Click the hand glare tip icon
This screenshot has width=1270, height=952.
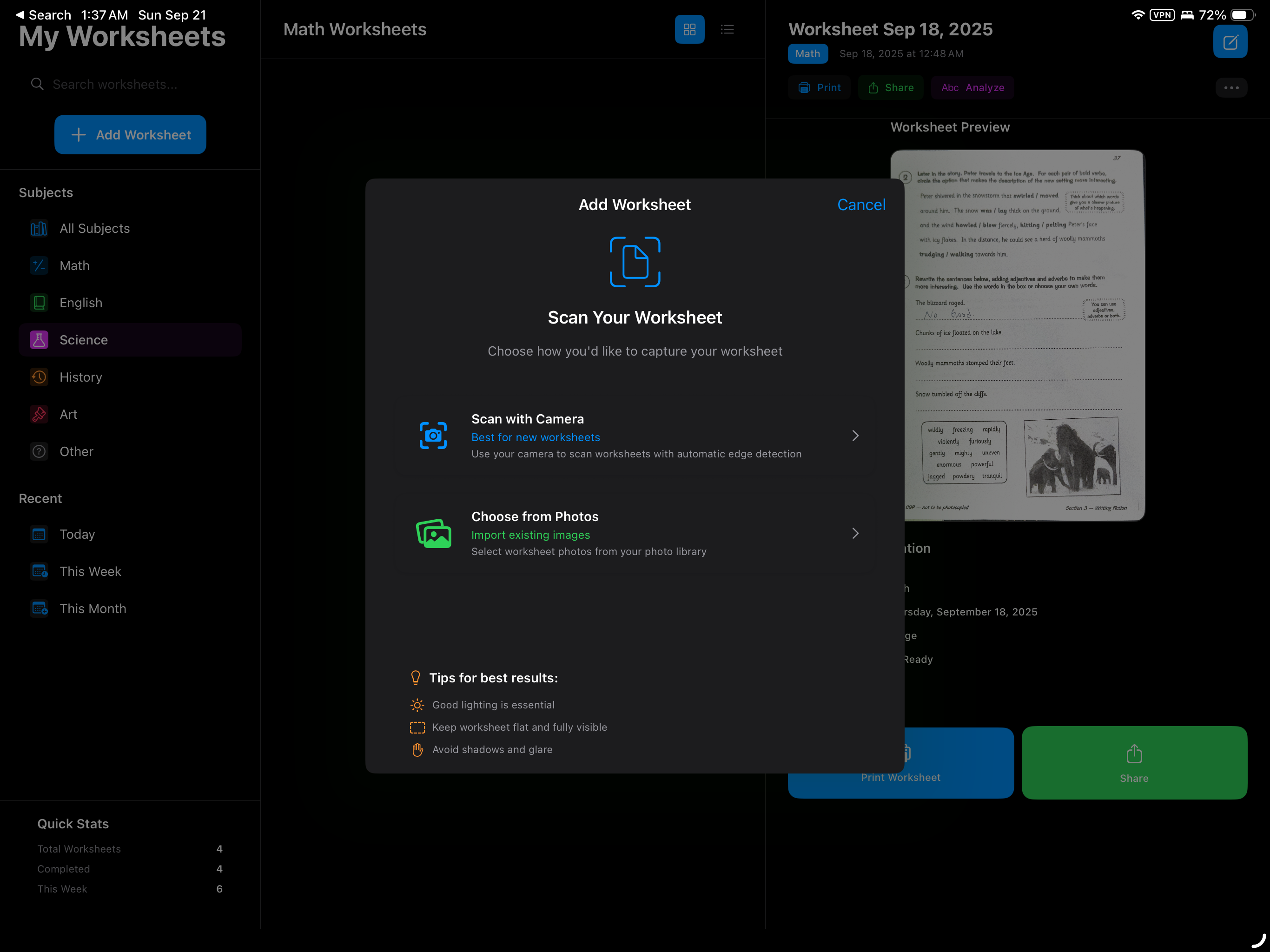417,750
